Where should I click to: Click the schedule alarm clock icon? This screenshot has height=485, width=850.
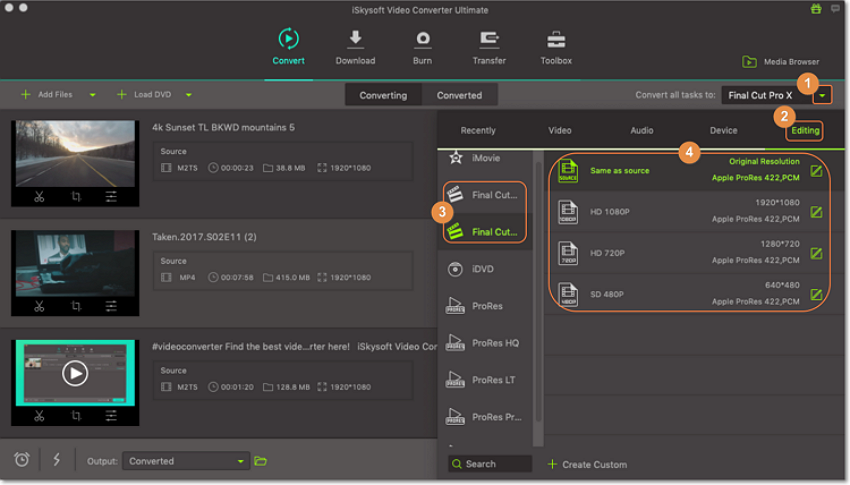coord(22,460)
